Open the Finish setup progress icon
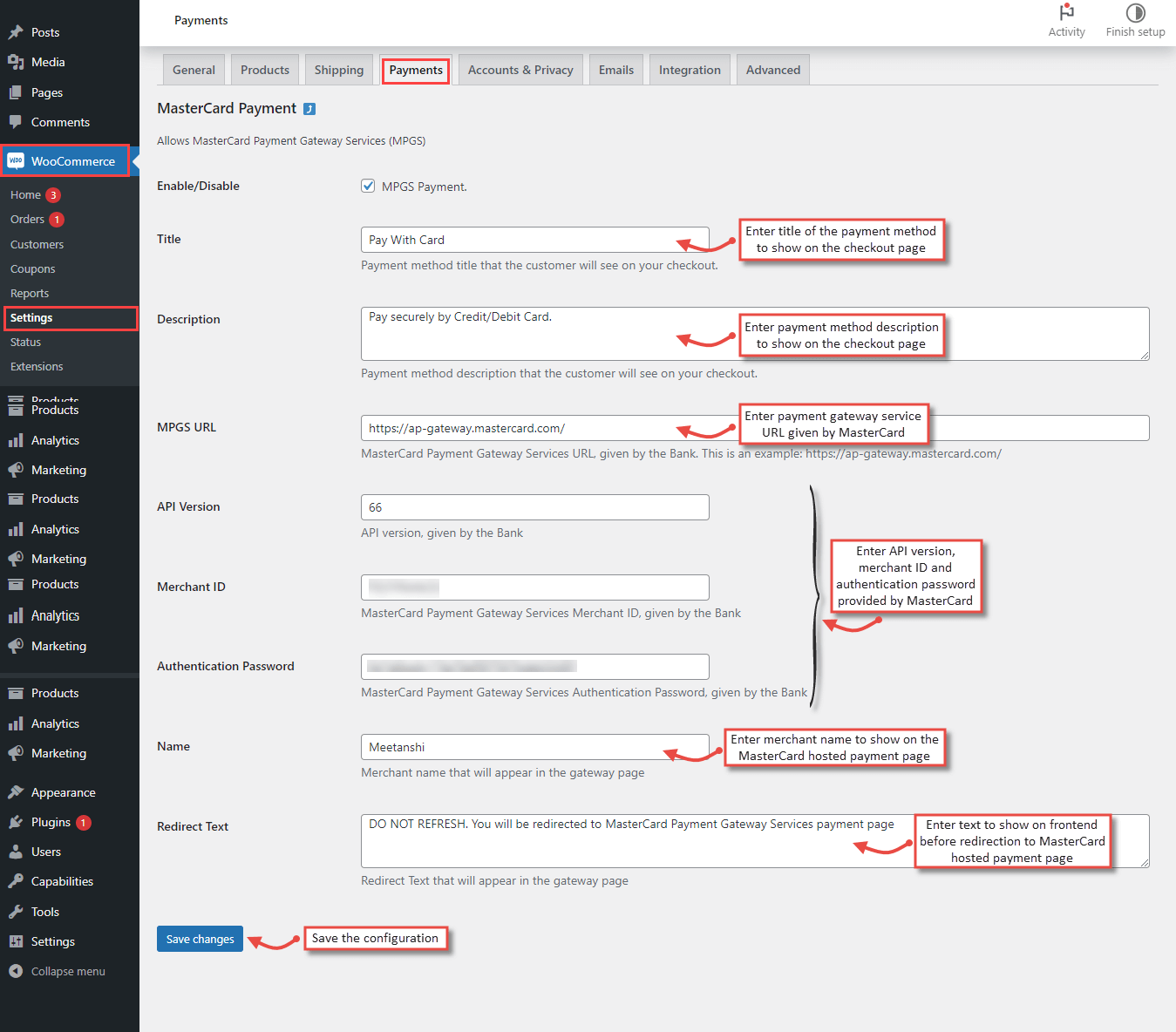 point(1135,12)
